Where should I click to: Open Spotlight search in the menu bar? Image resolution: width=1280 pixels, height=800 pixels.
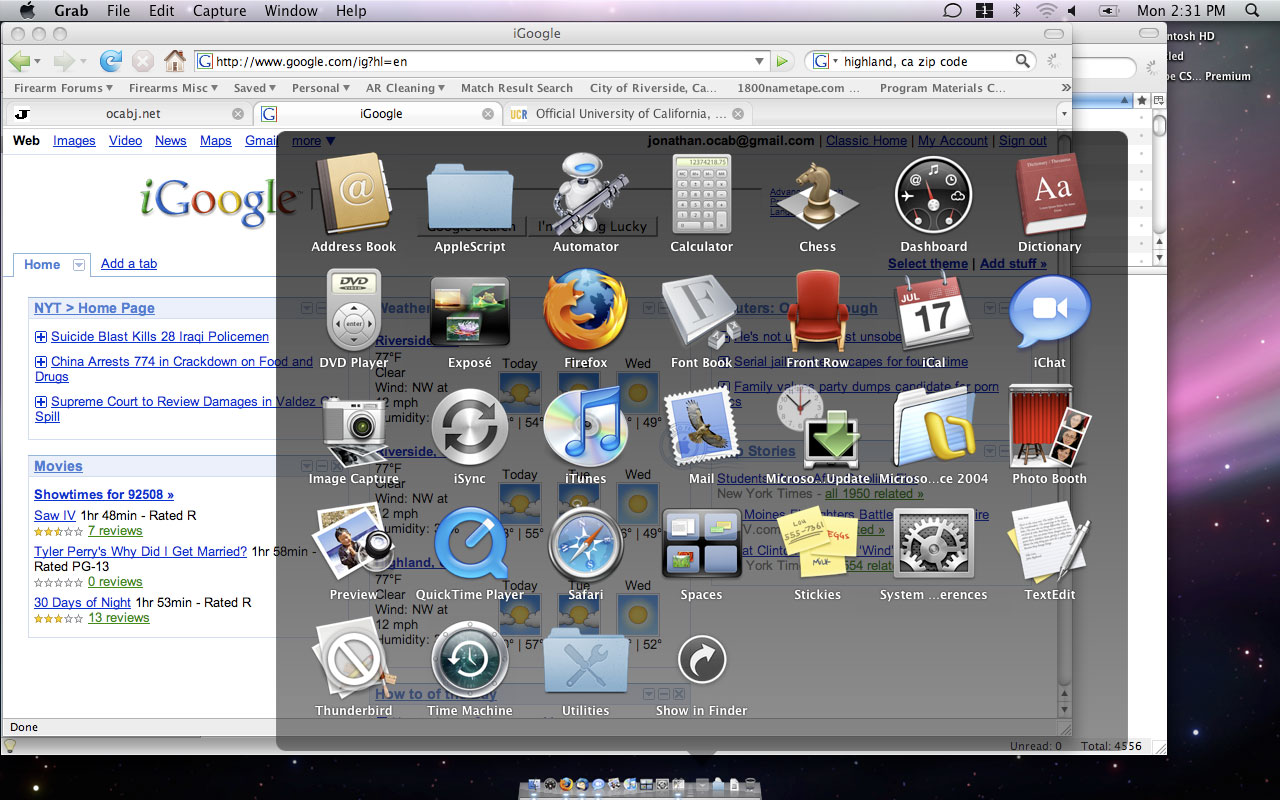1252,11
